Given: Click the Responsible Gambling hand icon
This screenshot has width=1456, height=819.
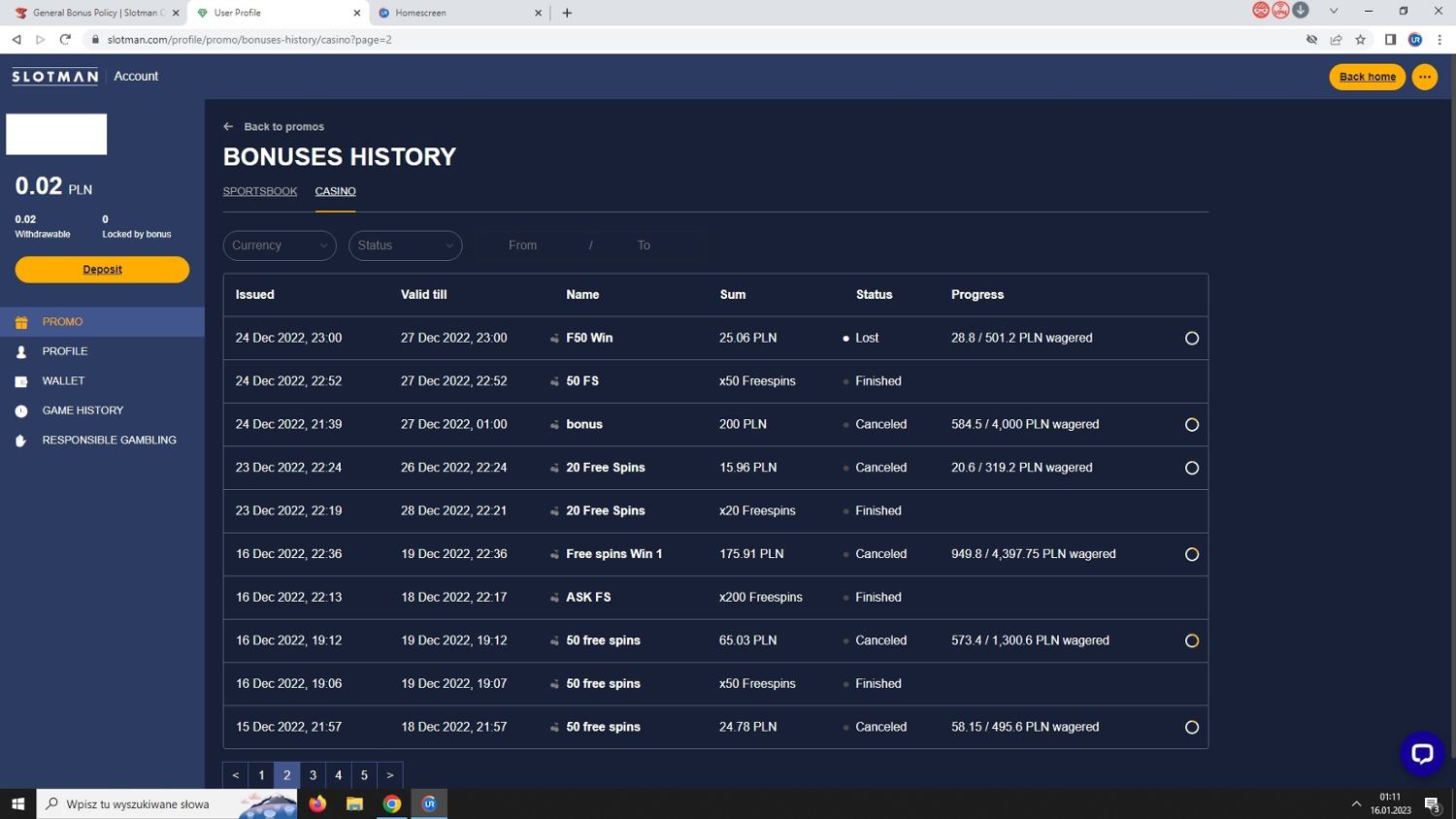Looking at the screenshot, I should click(x=21, y=441).
